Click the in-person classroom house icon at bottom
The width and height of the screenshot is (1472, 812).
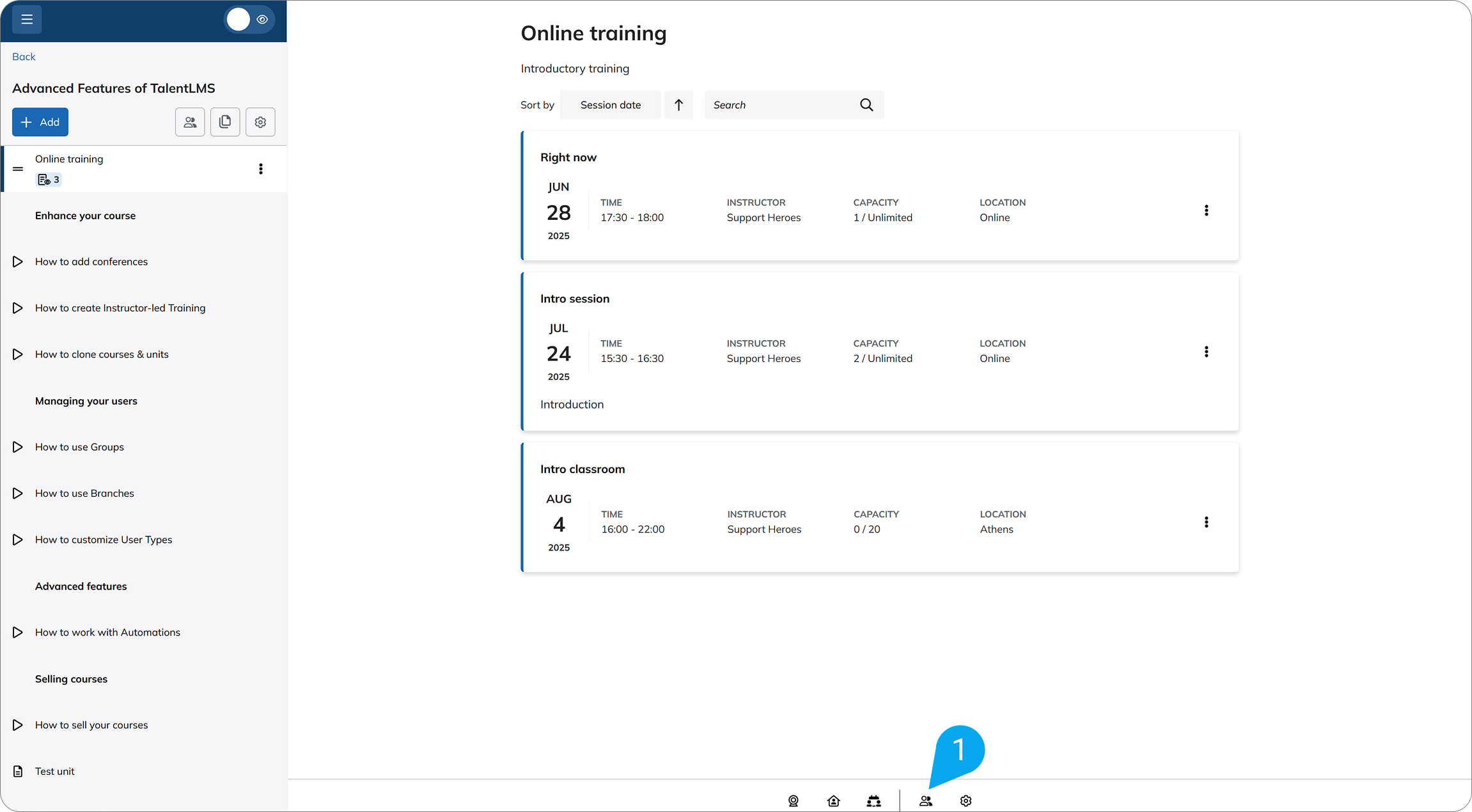coord(833,801)
